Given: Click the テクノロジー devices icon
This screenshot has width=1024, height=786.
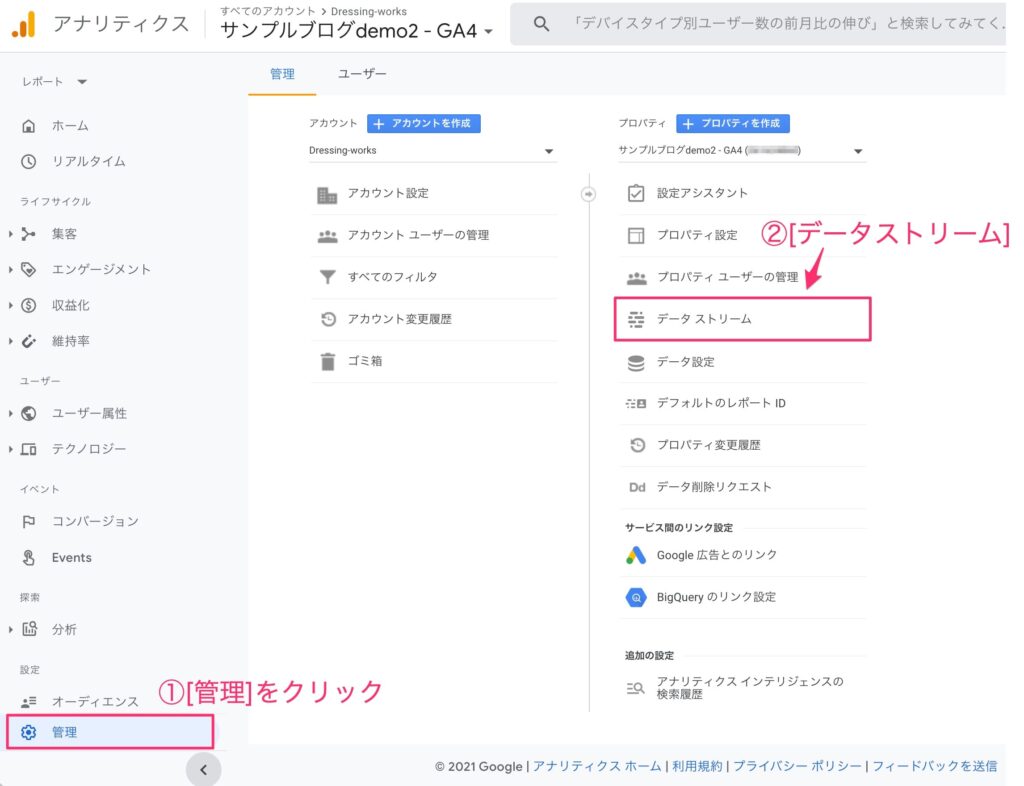Looking at the screenshot, I should click(29, 449).
